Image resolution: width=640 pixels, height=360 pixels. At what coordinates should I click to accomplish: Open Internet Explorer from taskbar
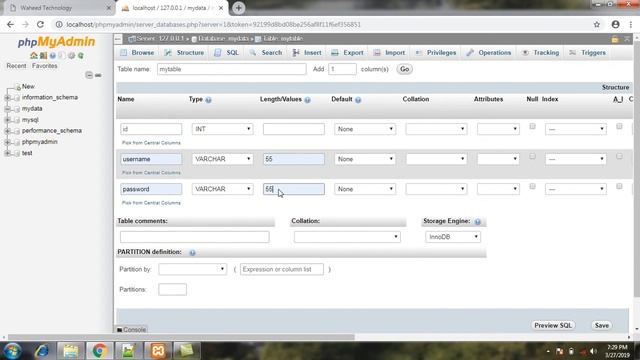(41, 351)
